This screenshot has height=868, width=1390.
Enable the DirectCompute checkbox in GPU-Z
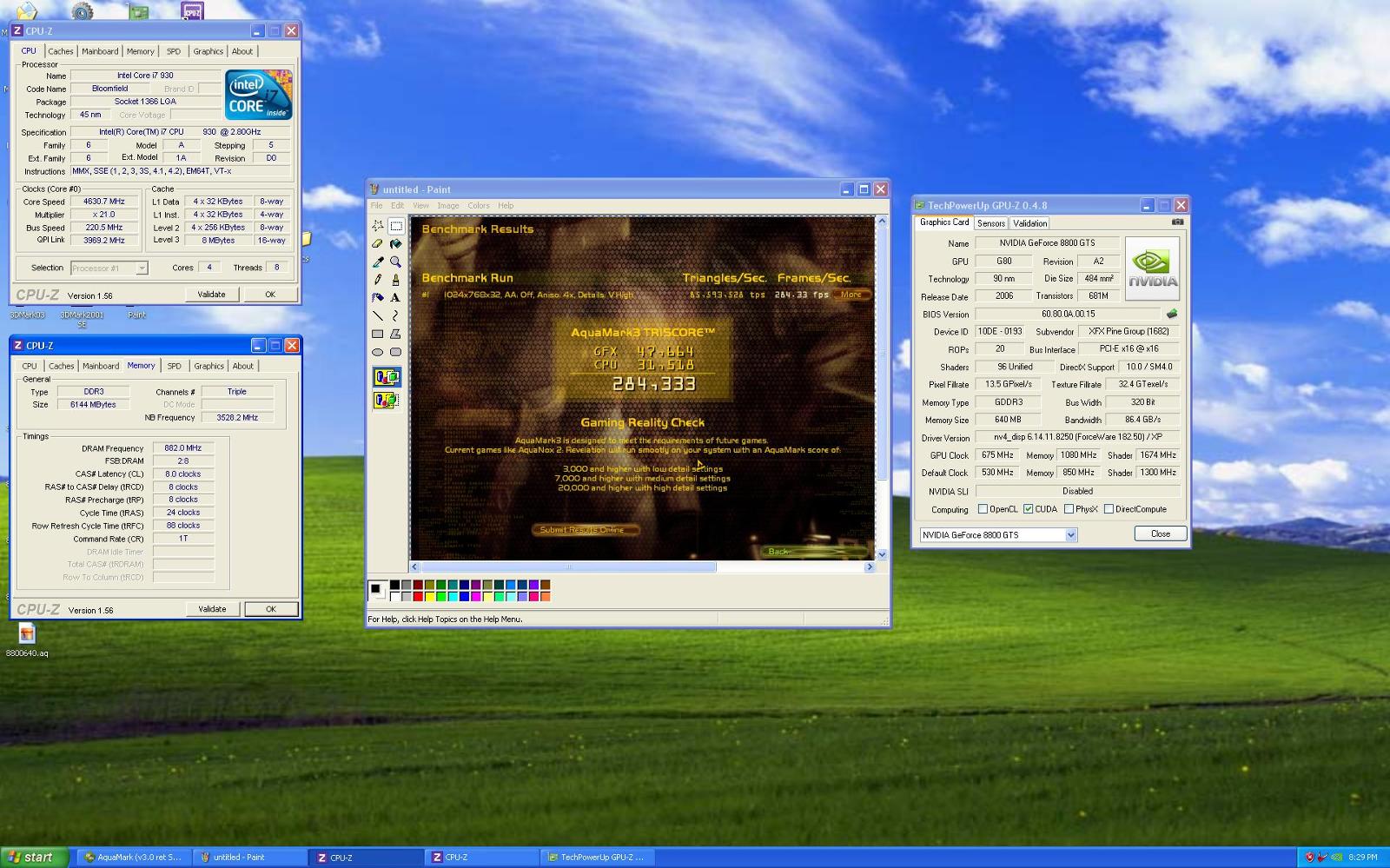[x=1109, y=509]
